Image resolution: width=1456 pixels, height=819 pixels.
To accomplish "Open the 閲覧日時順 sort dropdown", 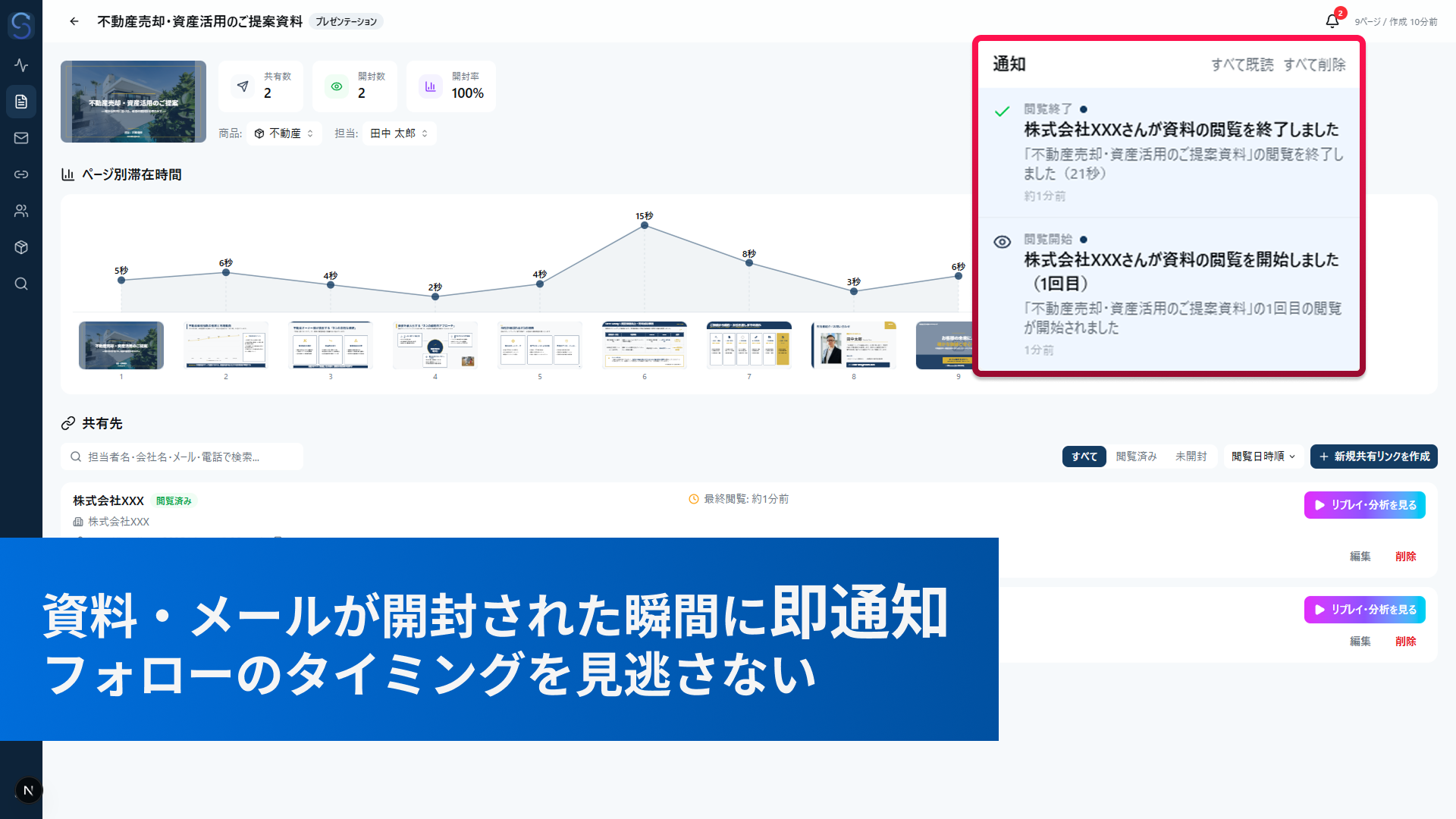I will [x=1263, y=457].
